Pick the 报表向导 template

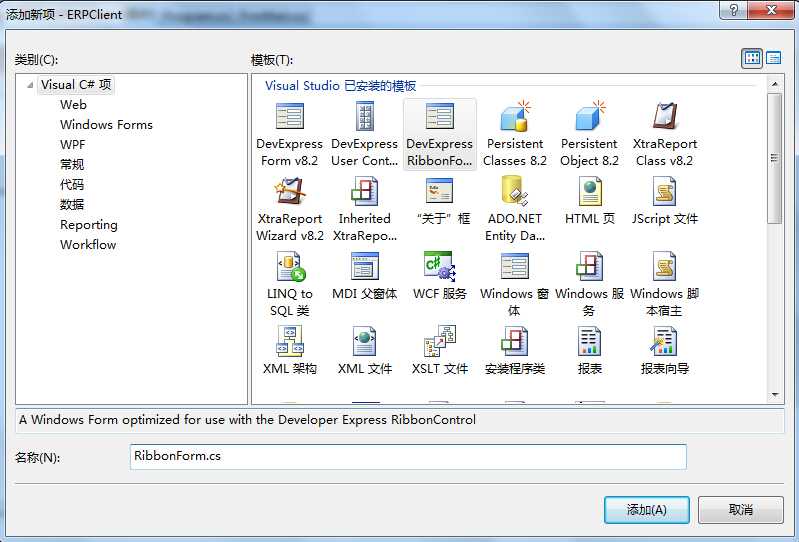[664, 351]
